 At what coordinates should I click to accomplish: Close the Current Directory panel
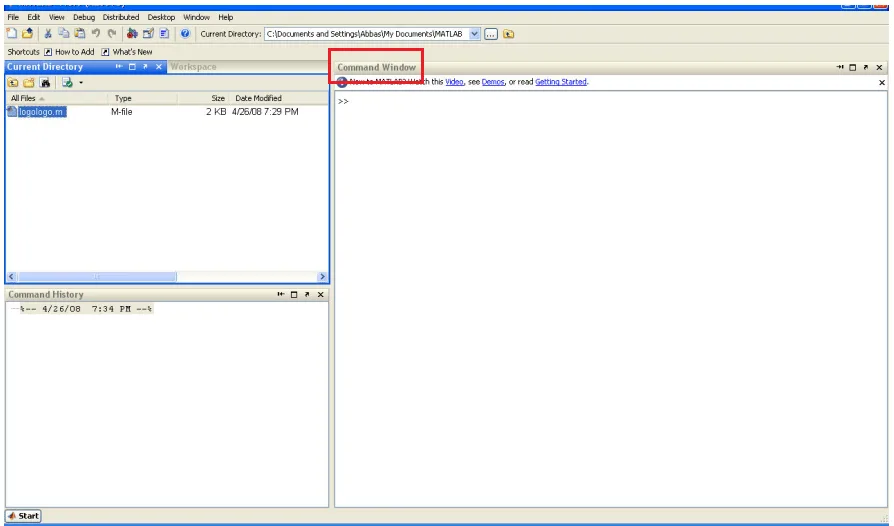[x=159, y=67]
